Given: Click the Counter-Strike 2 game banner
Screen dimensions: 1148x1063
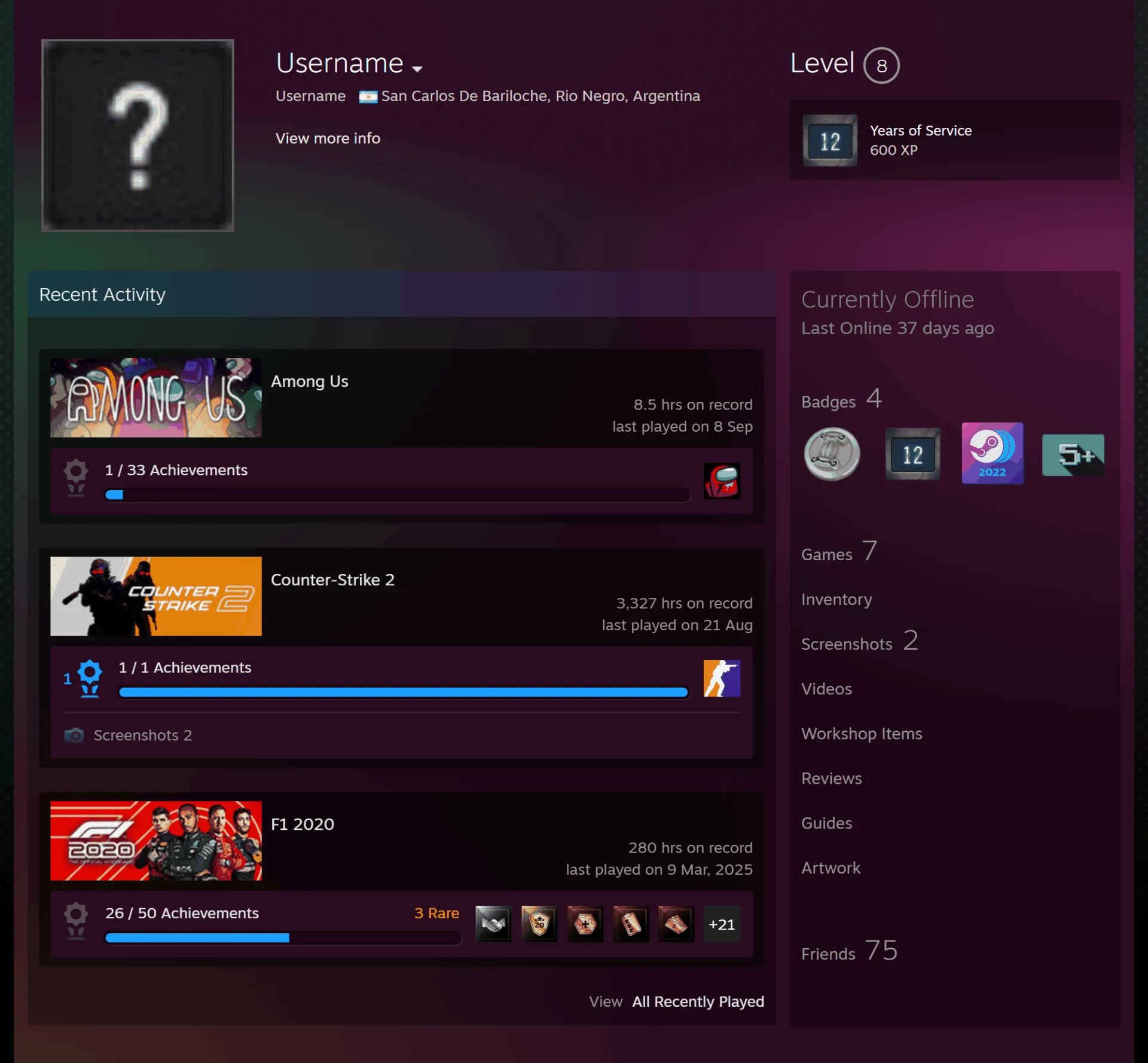Looking at the screenshot, I should 156,596.
